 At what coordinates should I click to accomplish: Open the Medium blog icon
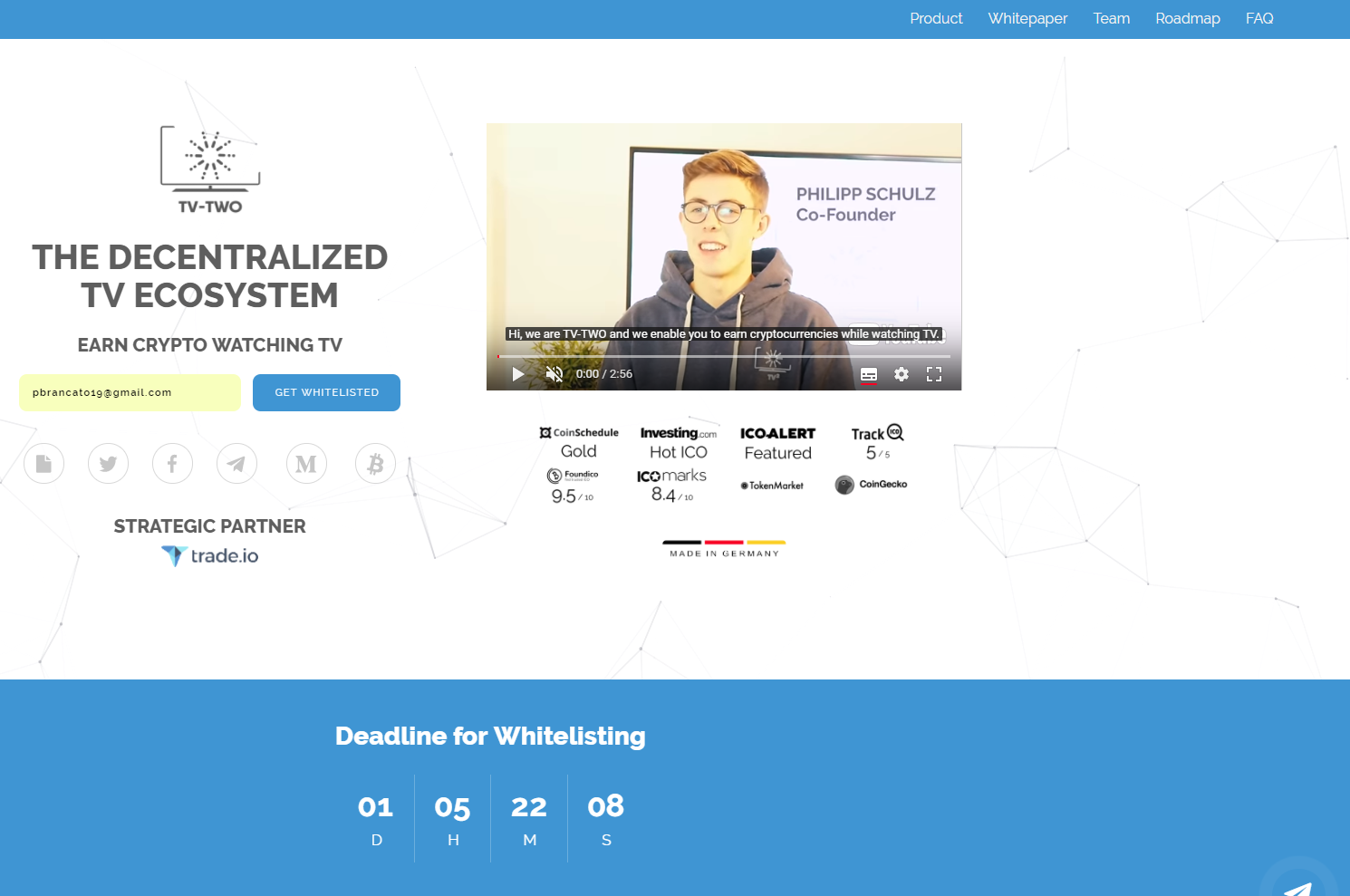tap(306, 464)
